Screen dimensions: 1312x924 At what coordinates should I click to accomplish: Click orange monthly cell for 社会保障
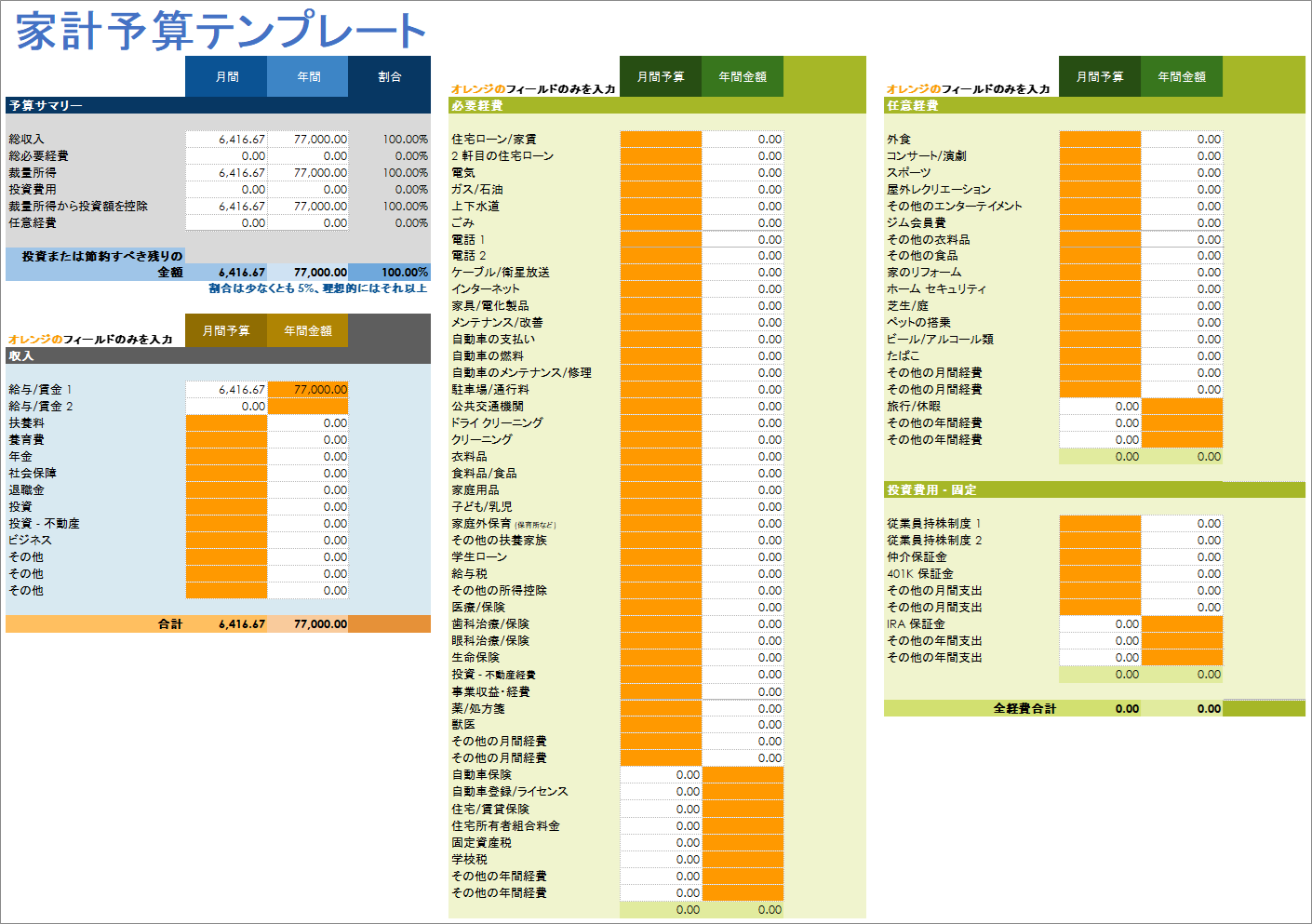click(226, 473)
